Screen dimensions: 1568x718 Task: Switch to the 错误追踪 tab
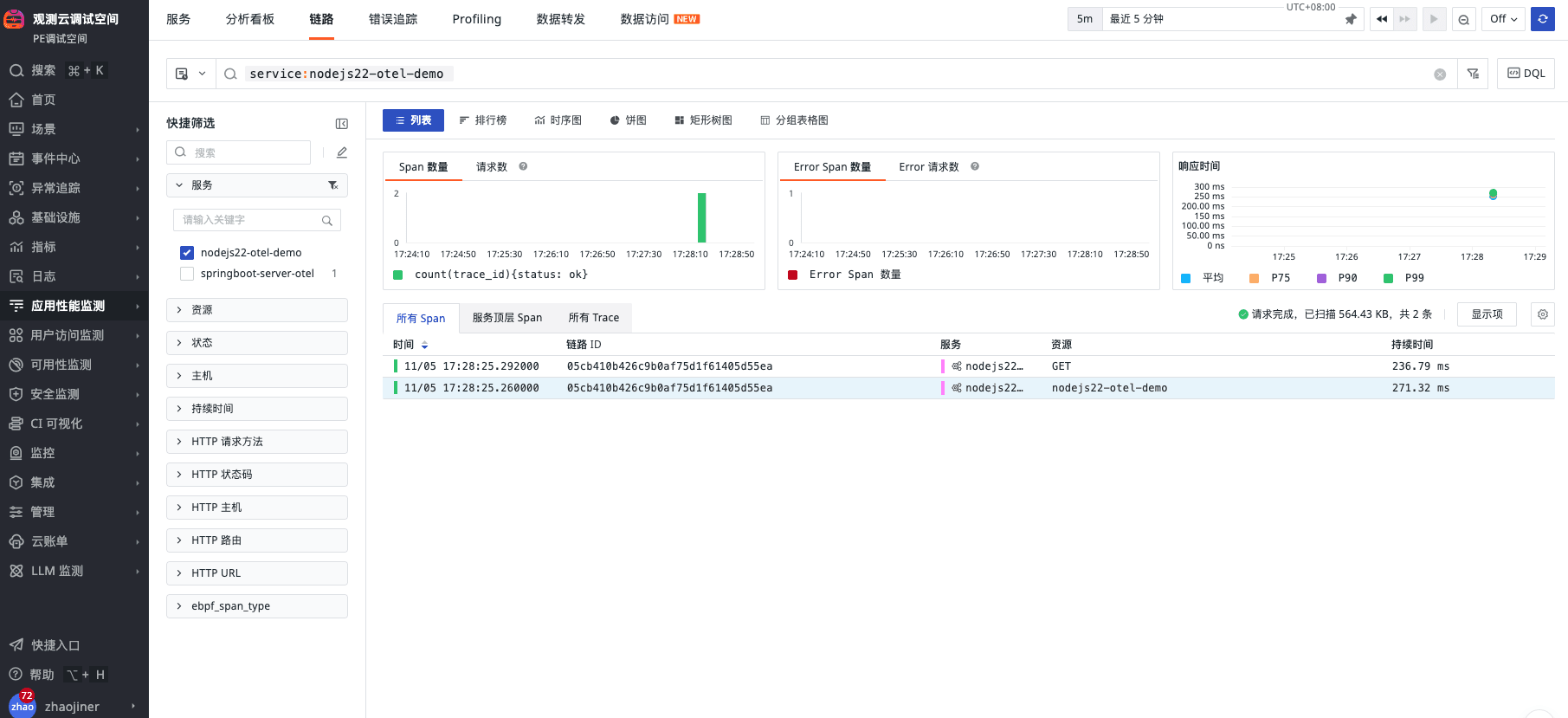click(x=393, y=19)
